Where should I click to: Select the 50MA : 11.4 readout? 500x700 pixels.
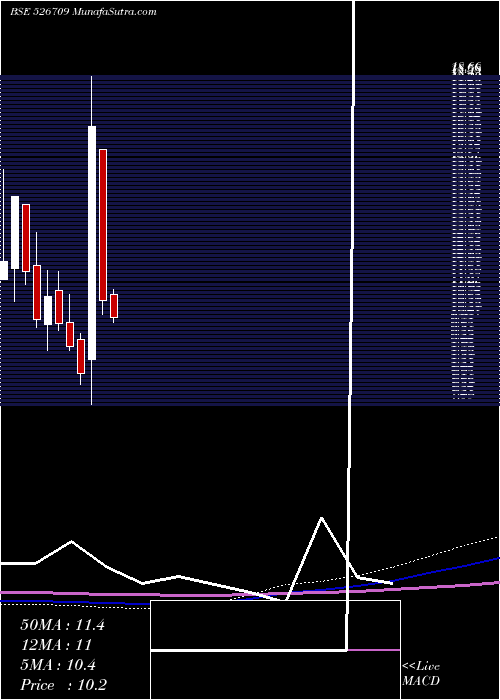point(62,625)
